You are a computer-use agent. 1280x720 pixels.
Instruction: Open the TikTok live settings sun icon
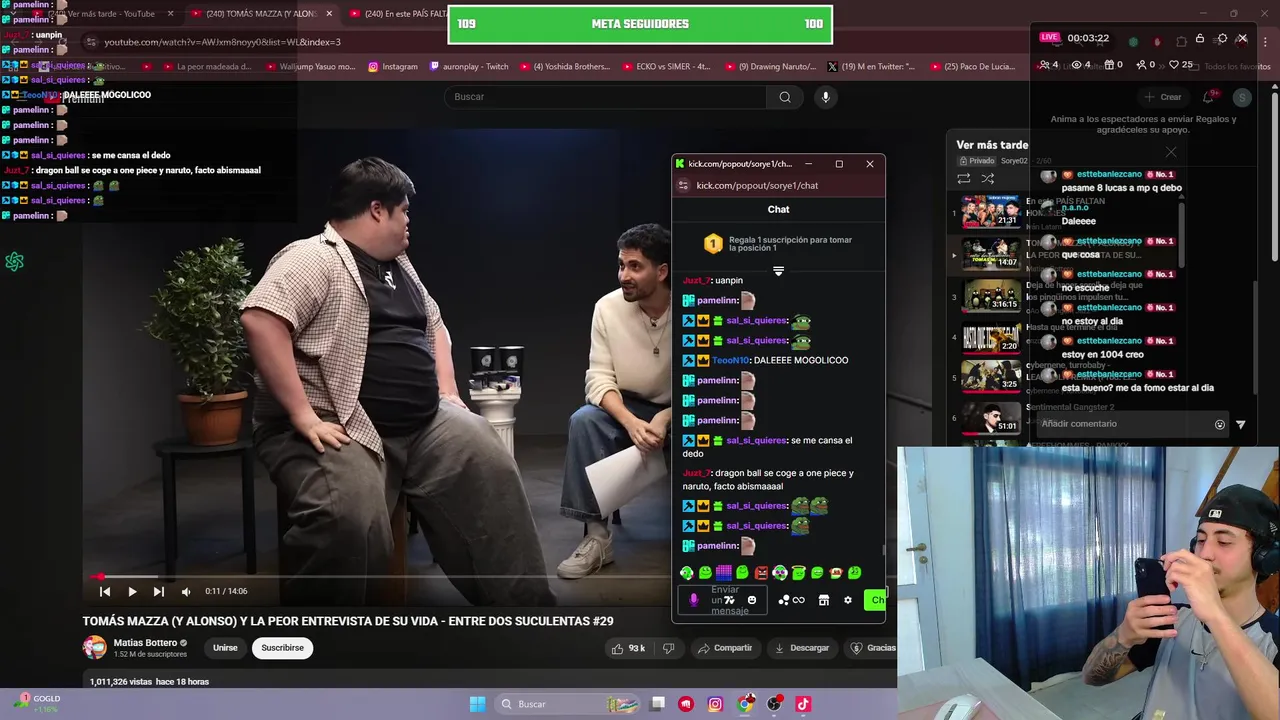(1222, 38)
